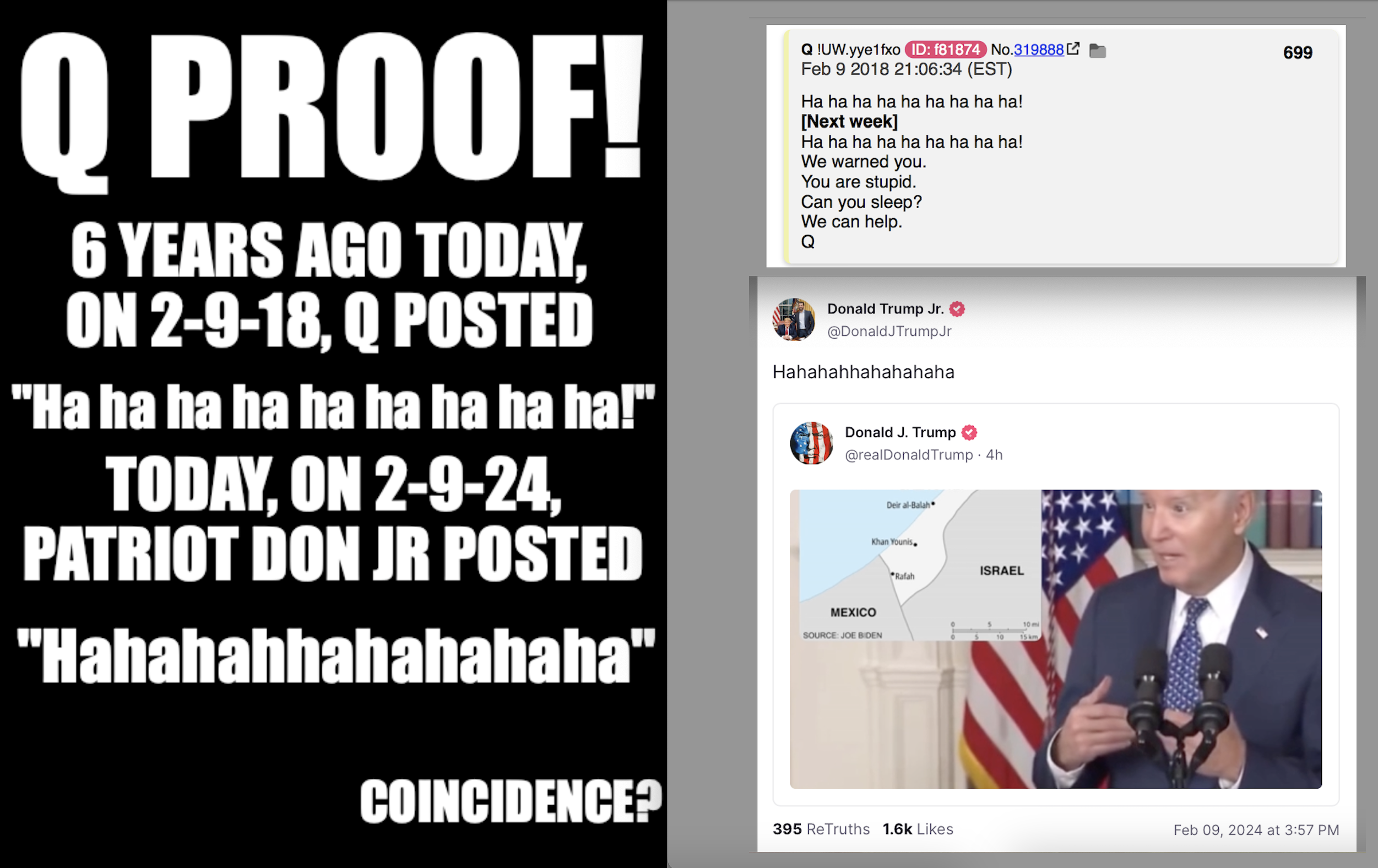The height and width of the screenshot is (868, 1378).
Task: Click the Donald Trump Jr. display name
Action: point(885,309)
